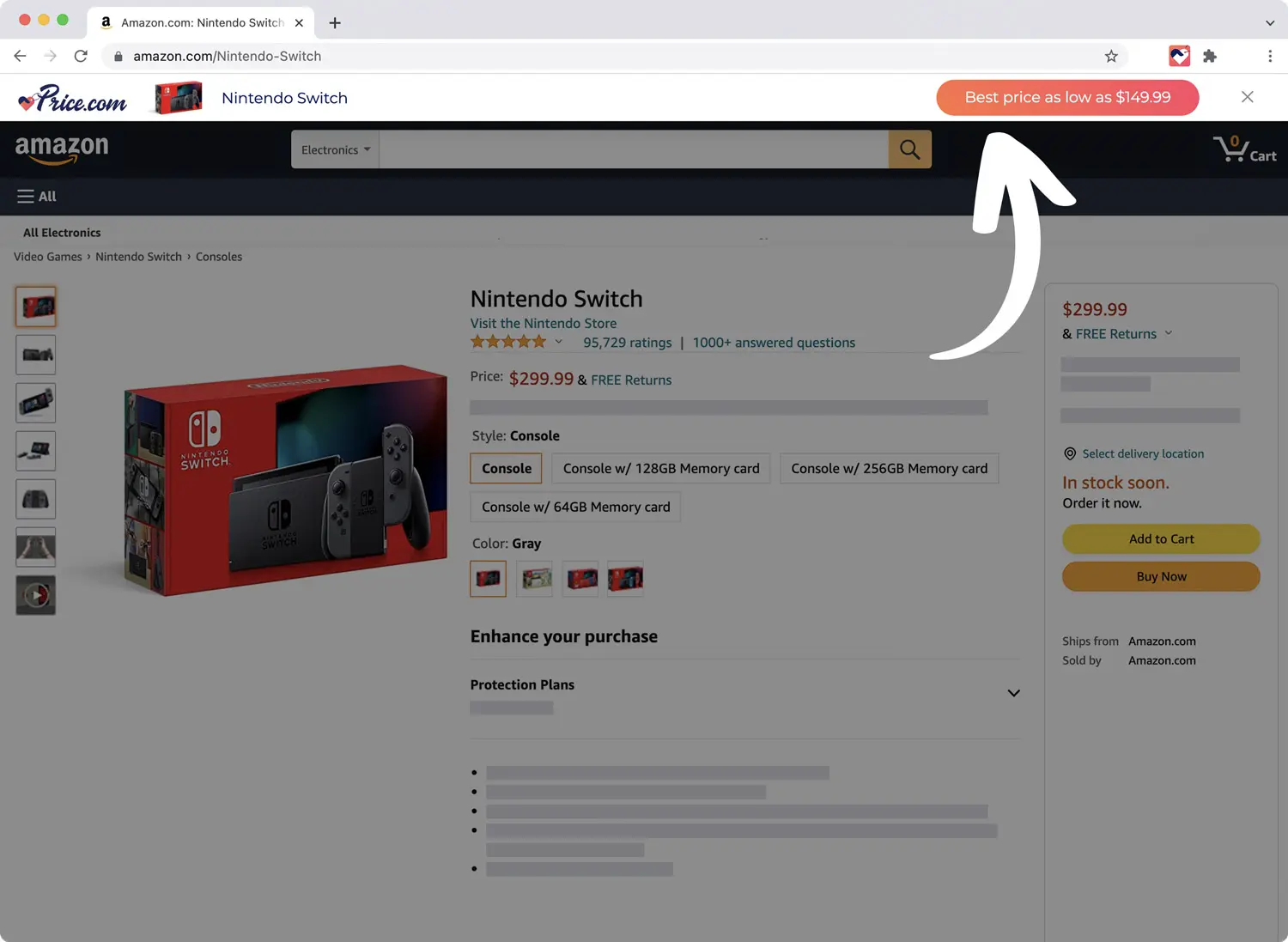Click Amazon.com next to Sold by
This screenshot has height=942, width=1288.
point(1162,660)
